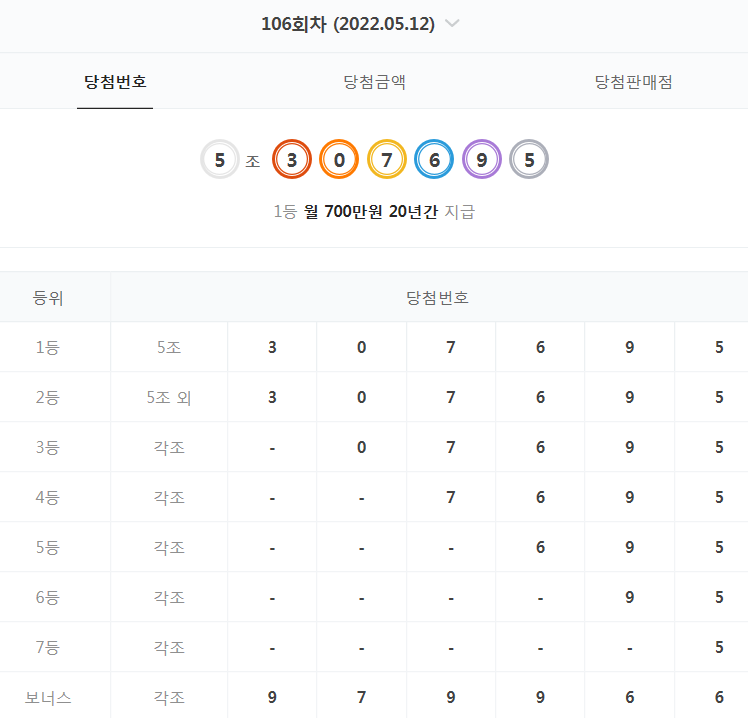This screenshot has height=718, width=748.
Task: Expand round list with chevron arrow
Action: coord(452,23)
